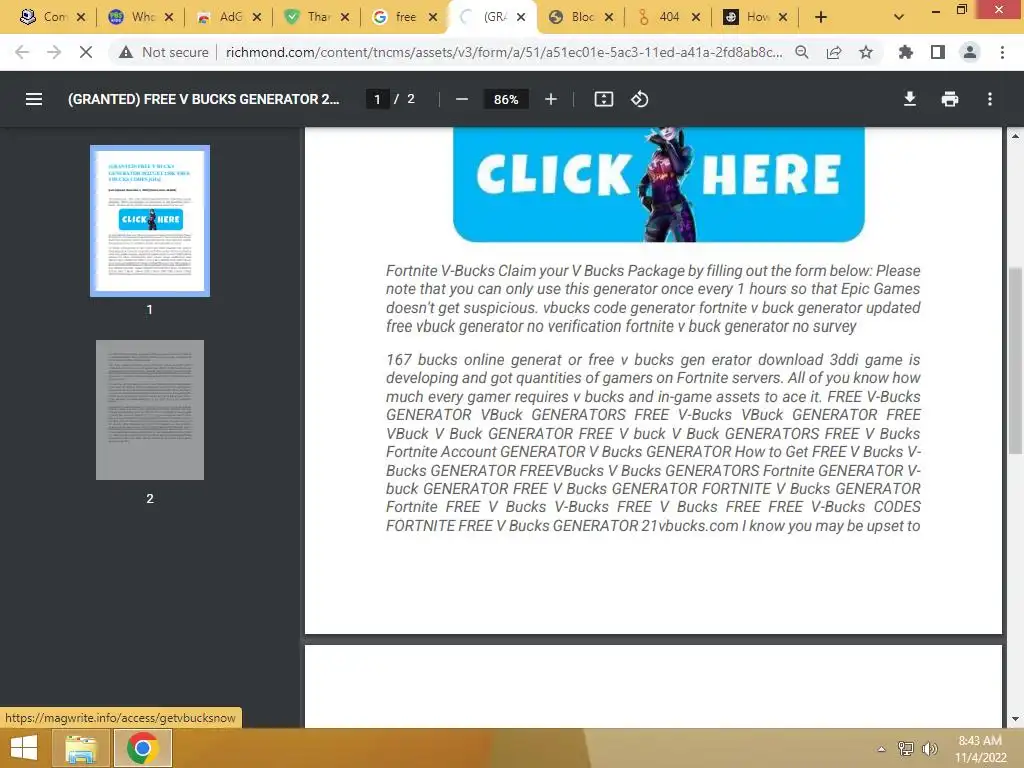The height and width of the screenshot is (768, 1024).
Task: Bookmark this tab with the star
Action: tap(866, 52)
